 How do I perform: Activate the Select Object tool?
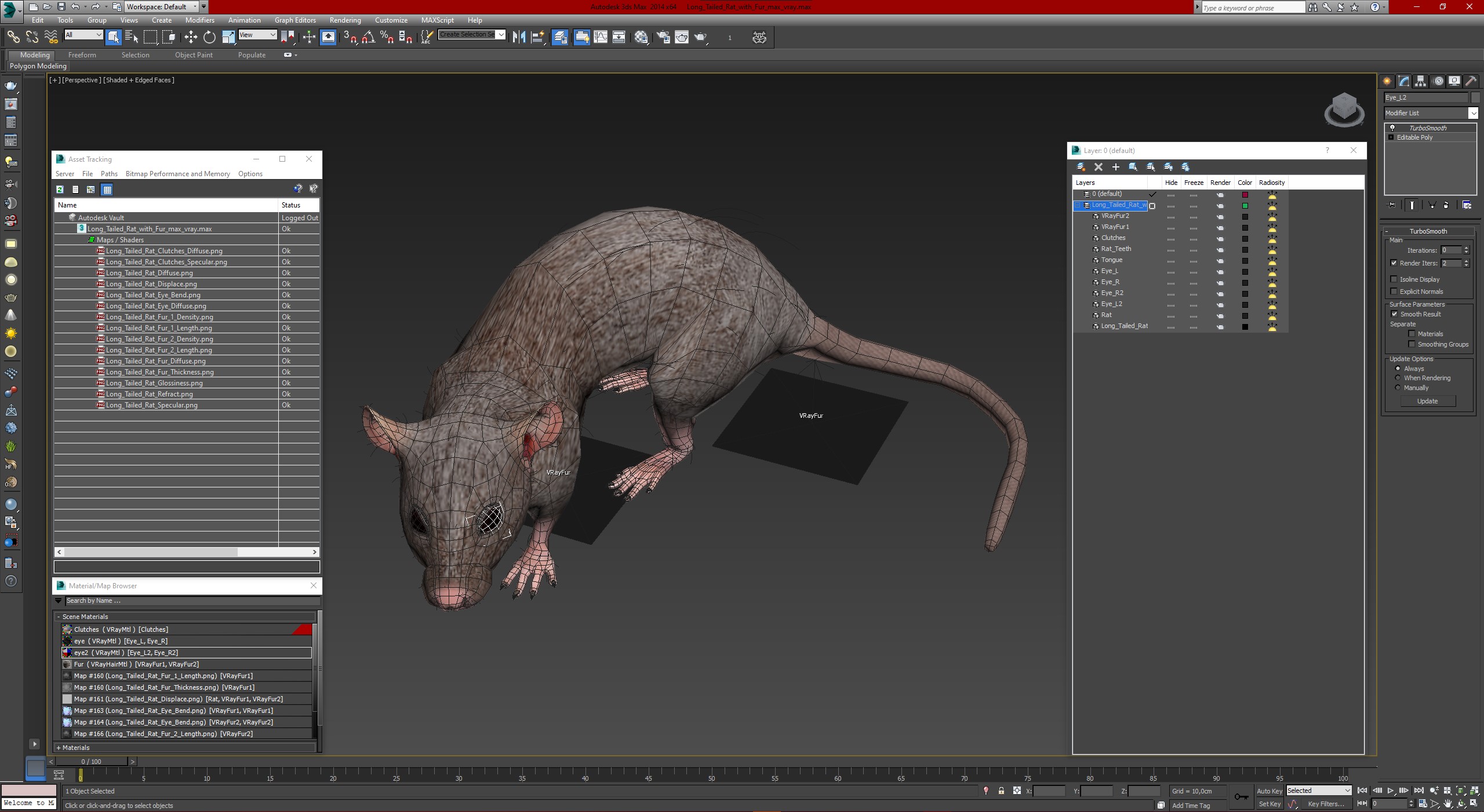(114, 37)
